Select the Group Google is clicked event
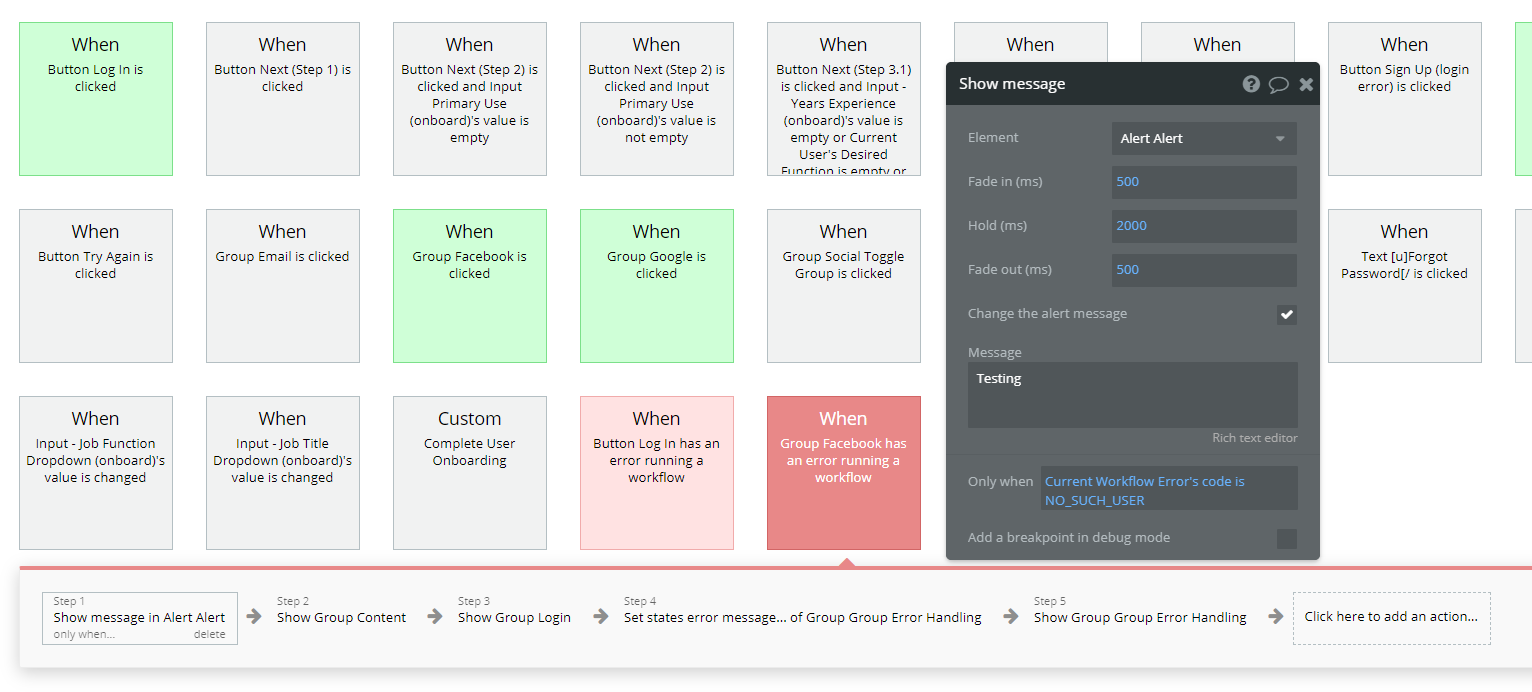The image size is (1532, 692). pos(656,286)
